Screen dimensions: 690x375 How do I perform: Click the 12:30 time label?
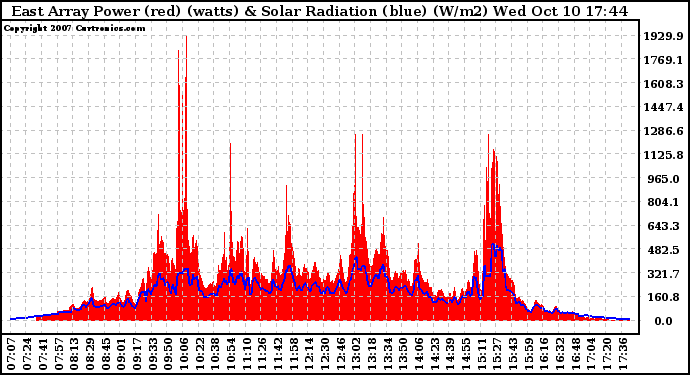[325, 354]
